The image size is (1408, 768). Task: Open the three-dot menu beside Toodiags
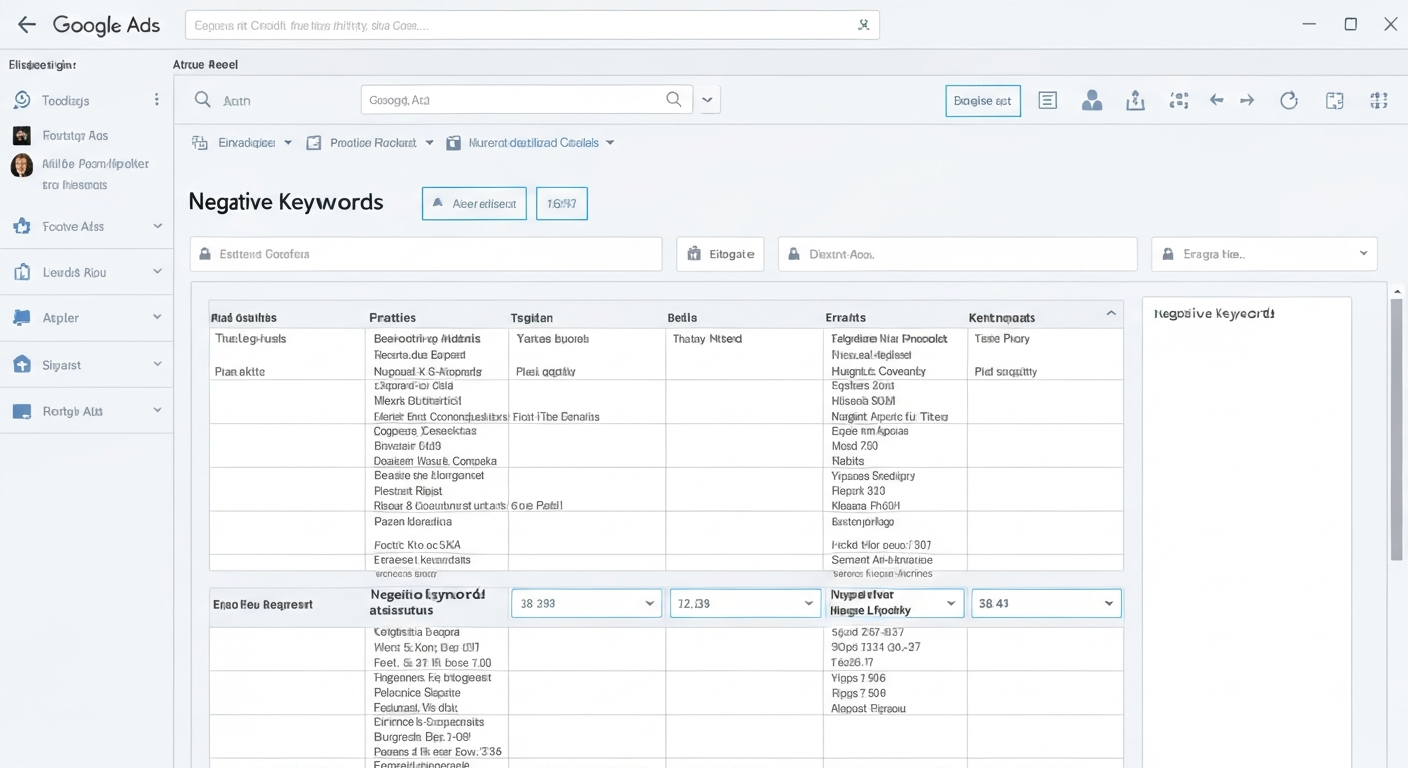(156, 100)
